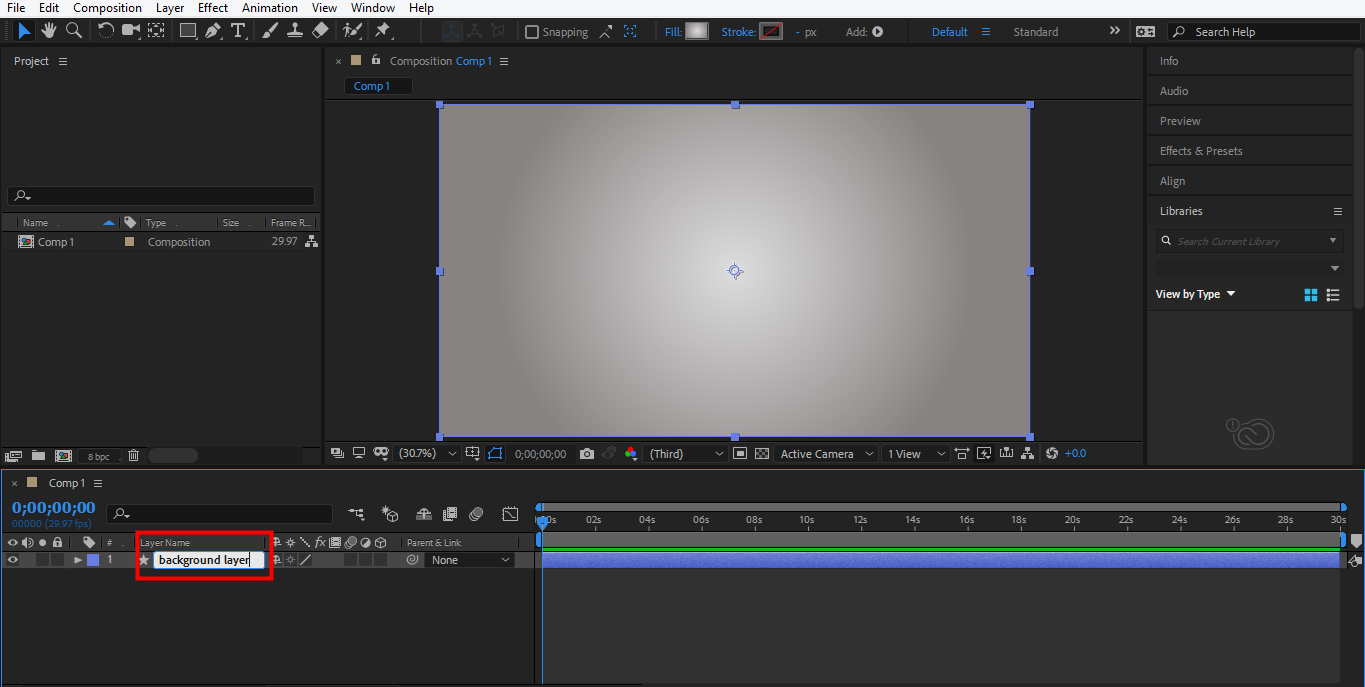Expand the background layer properties triangle

(78, 560)
